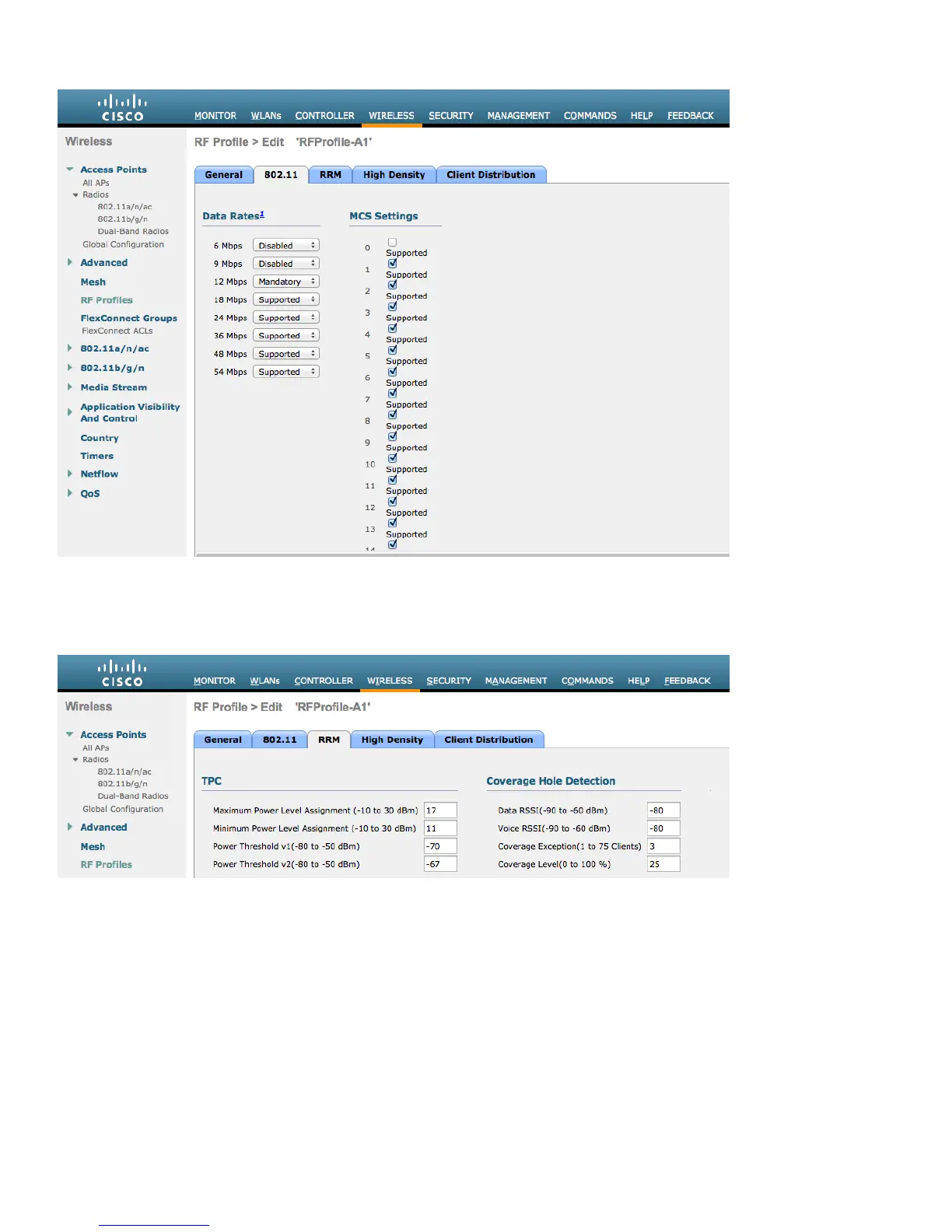Open the 36 Mbps data rate dropdown
Viewport: 952px width, 1232px height.
click(286, 335)
